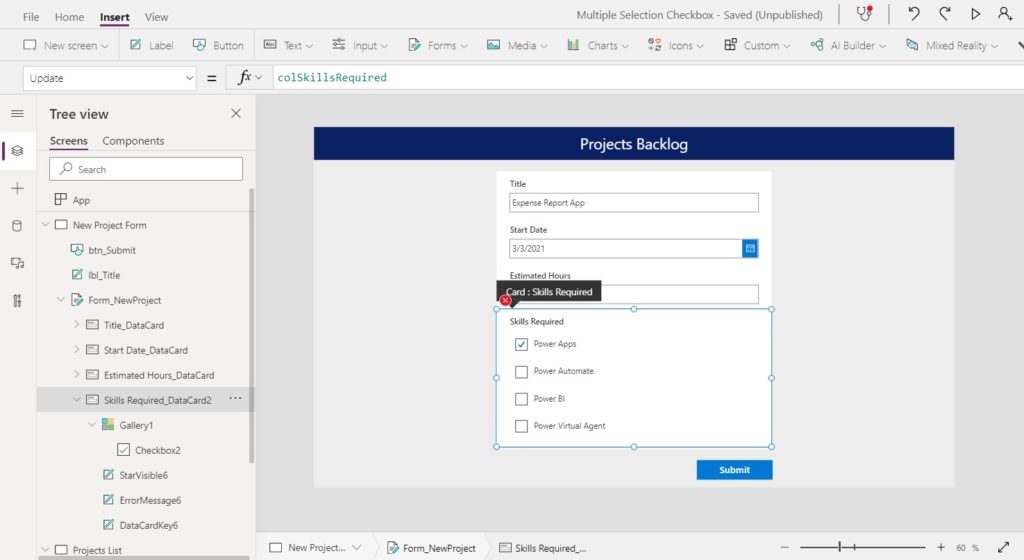The height and width of the screenshot is (560, 1024).
Task: Open the View menu
Action: [x=156, y=17]
